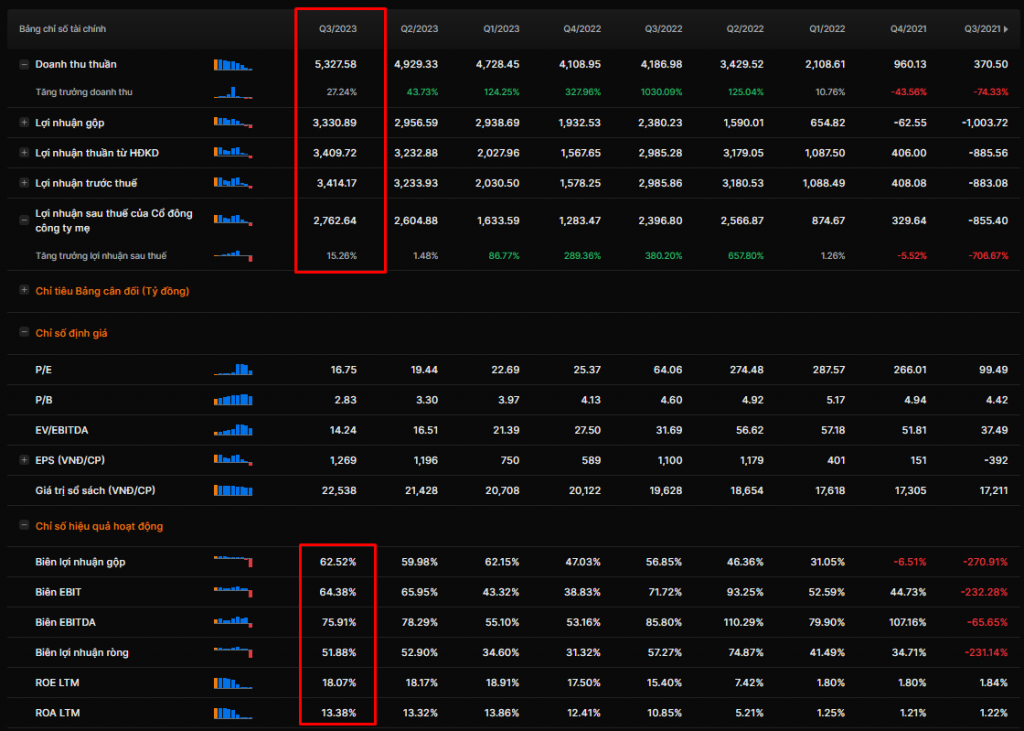
Task: Open the ROE LTM sparkline chart
Action: pyautogui.click(x=233, y=682)
